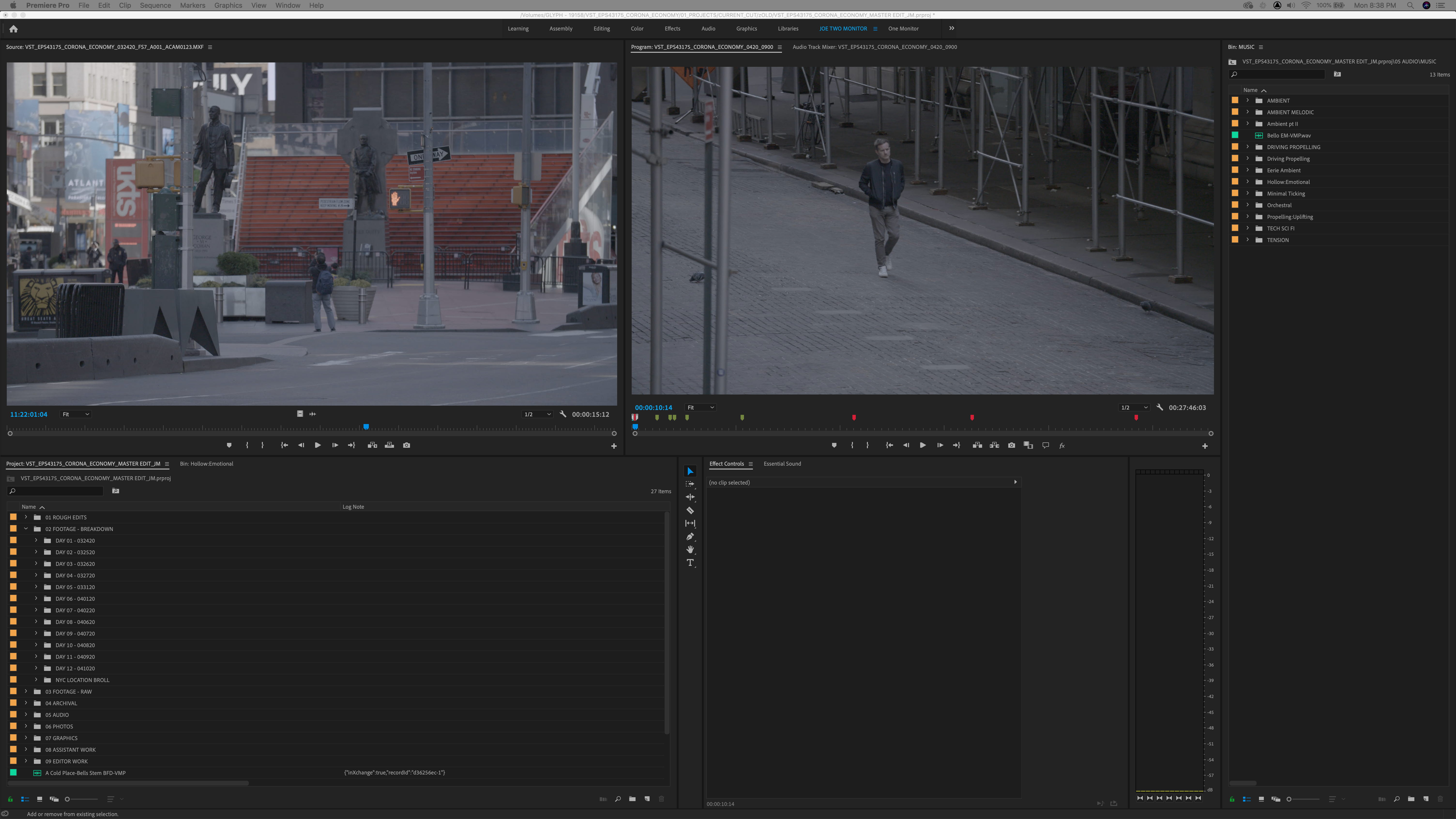1456x819 pixels.
Task: Open Source monitor settings wrench
Action: [x=563, y=414]
